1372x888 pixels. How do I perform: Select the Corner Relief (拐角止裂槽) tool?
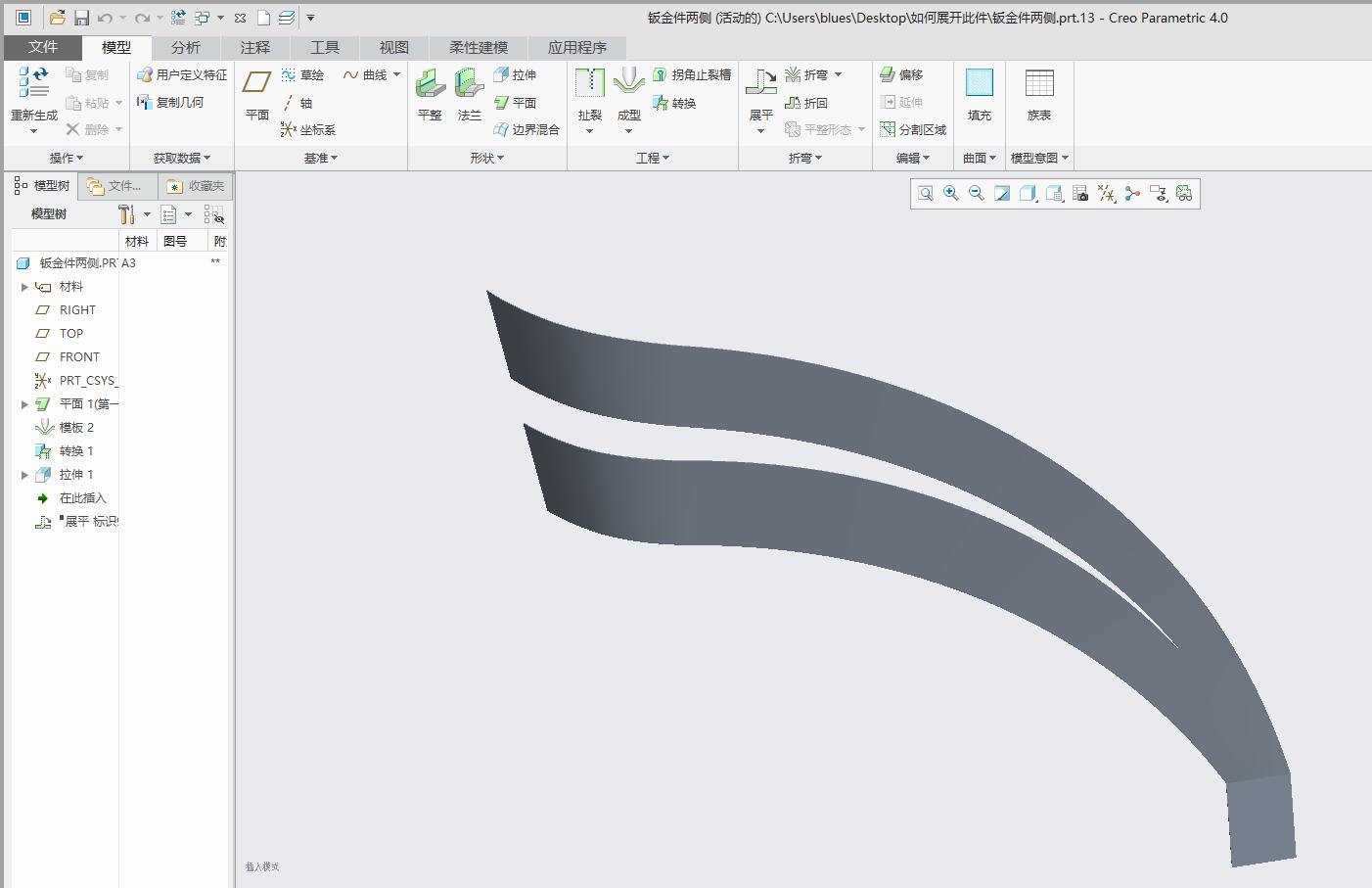[692, 74]
